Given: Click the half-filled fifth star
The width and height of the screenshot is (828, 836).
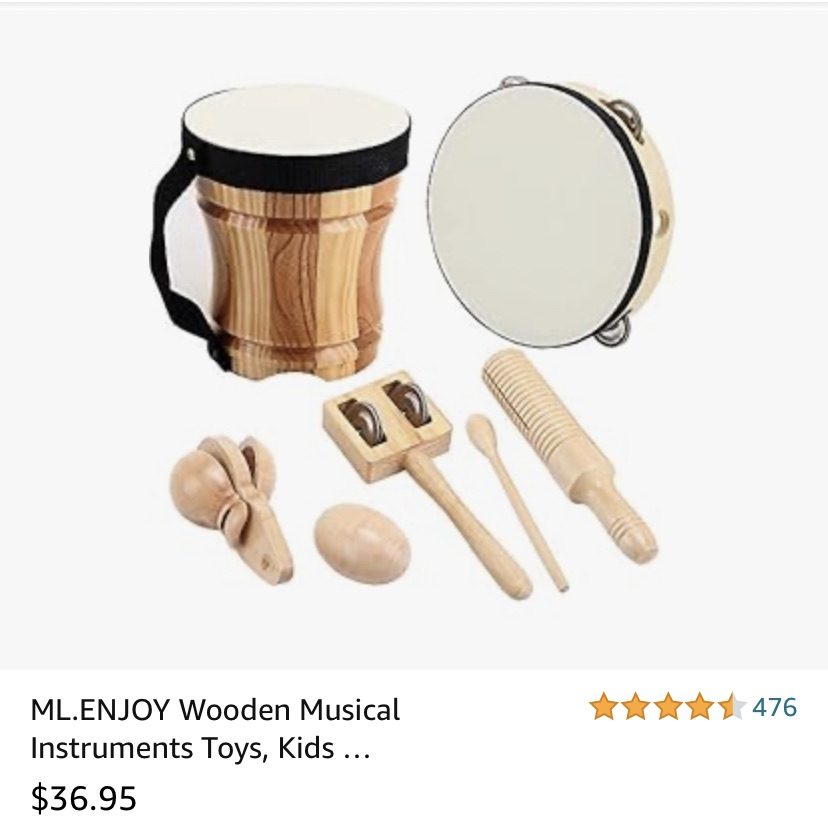Looking at the screenshot, I should (x=730, y=707).
